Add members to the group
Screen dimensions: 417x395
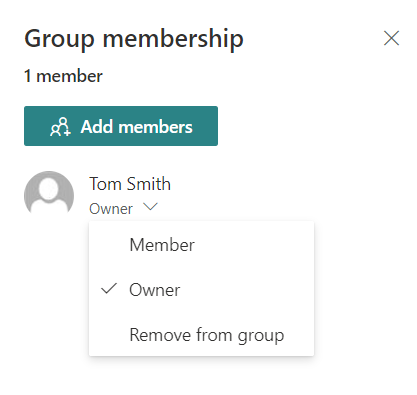[x=121, y=126]
